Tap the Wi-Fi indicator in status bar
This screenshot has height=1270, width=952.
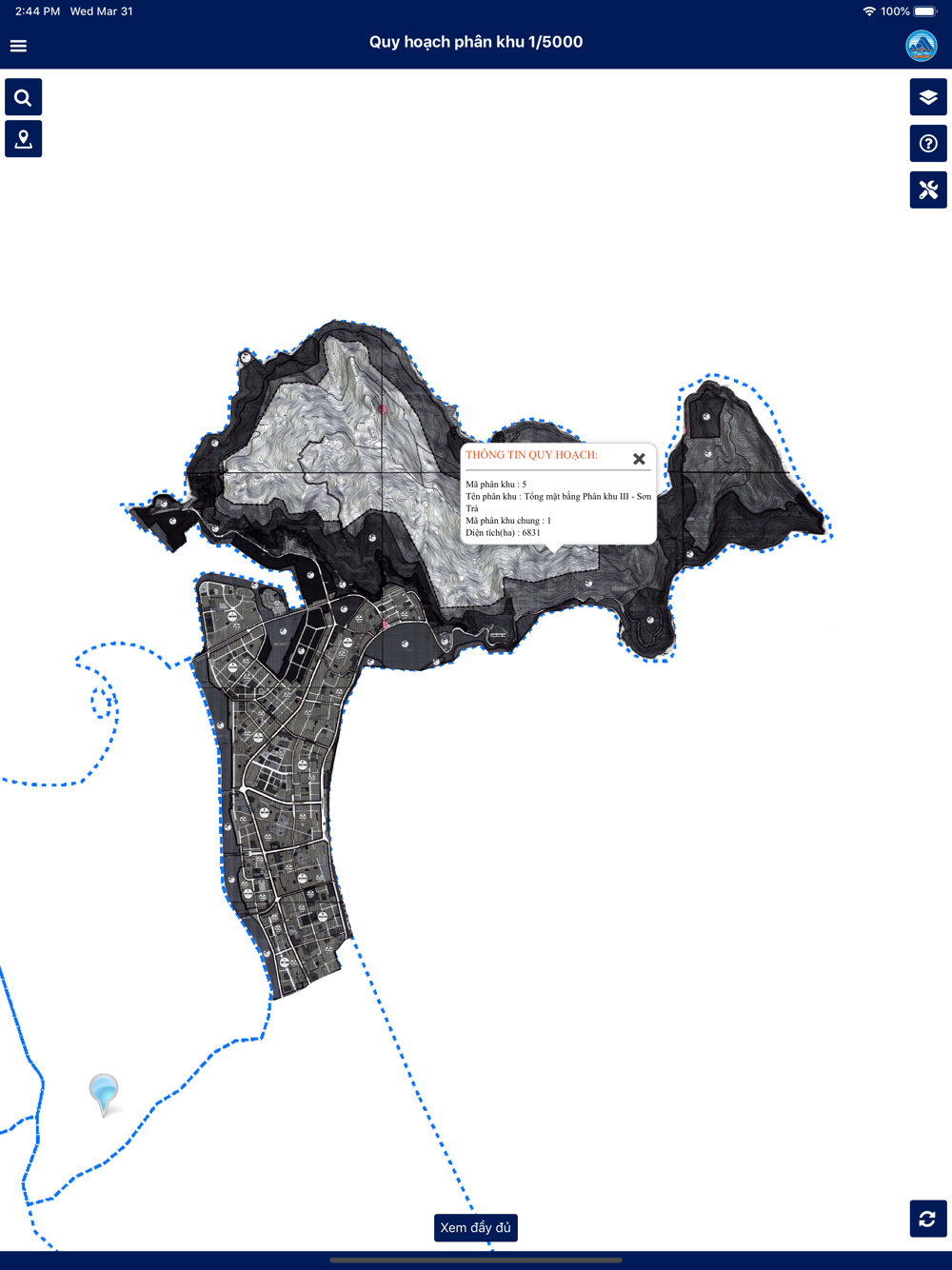869,11
